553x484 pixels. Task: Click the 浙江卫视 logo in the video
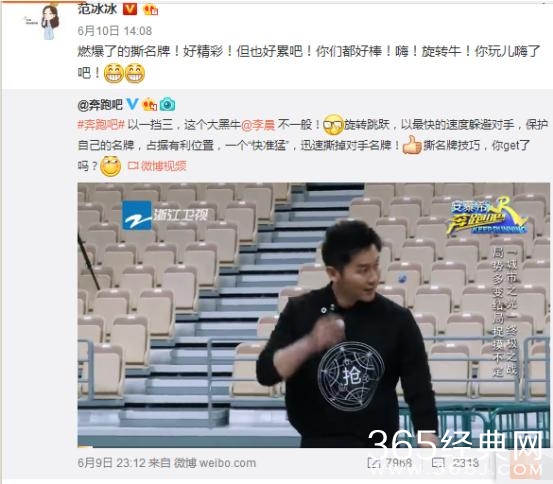coord(165,215)
